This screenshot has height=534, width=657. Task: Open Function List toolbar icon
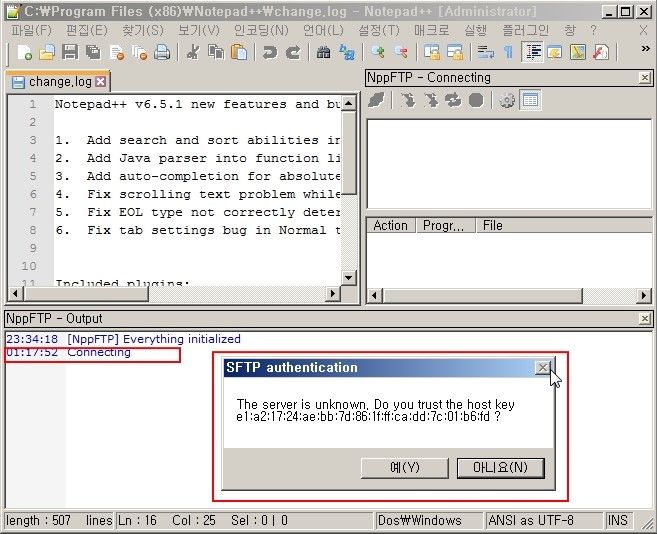click(x=601, y=52)
